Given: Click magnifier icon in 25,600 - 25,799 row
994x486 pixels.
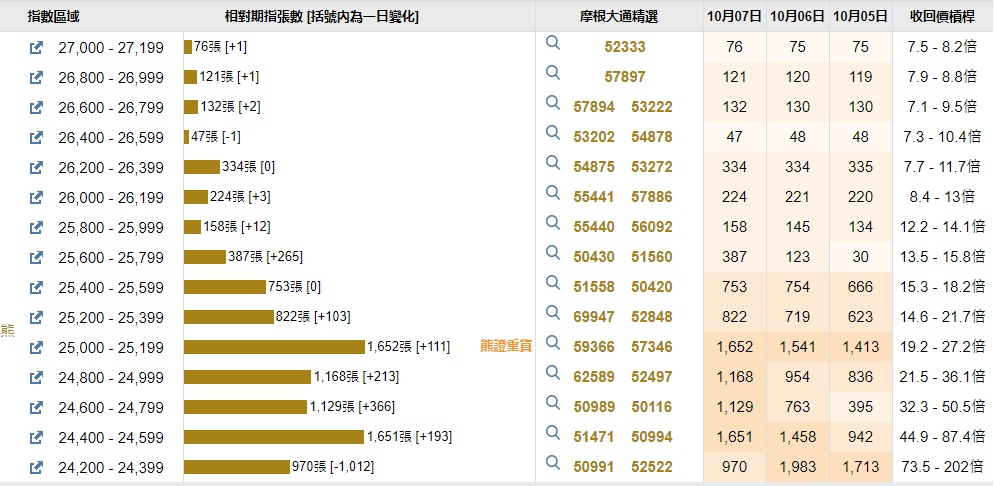Looking at the screenshot, I should [553, 255].
